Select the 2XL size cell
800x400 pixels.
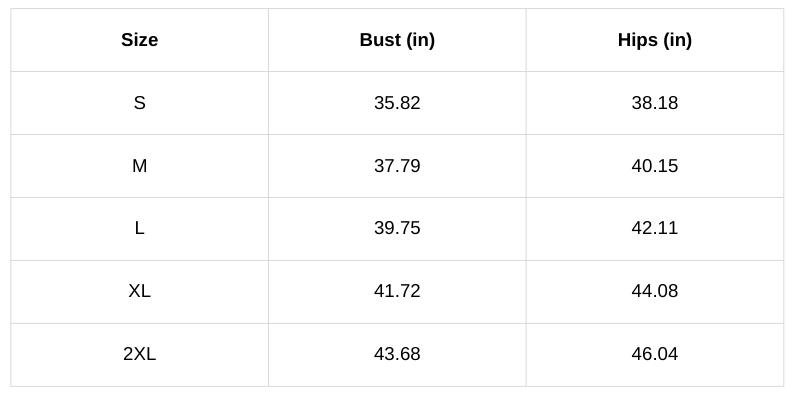click(139, 354)
